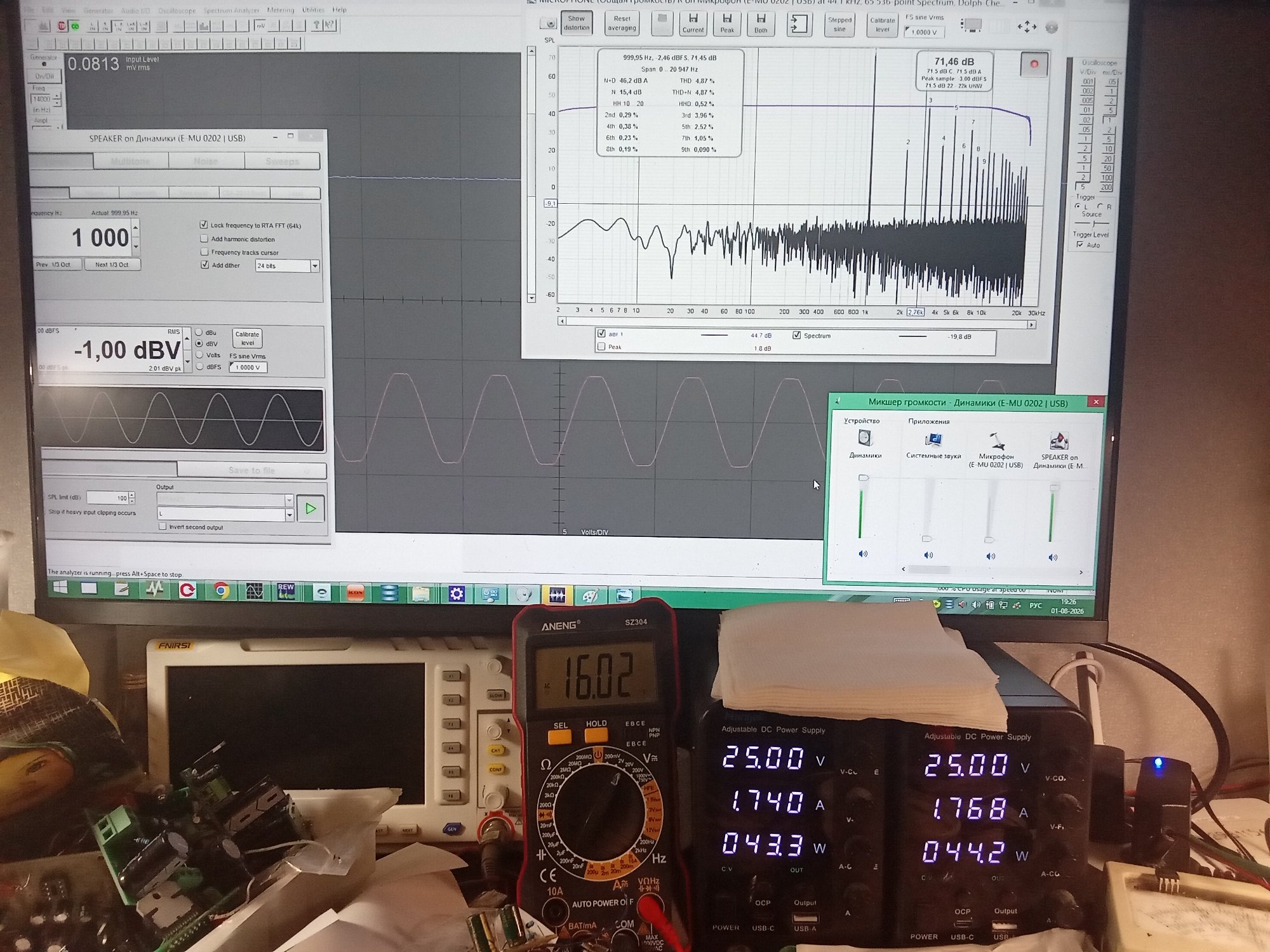The width and height of the screenshot is (1270, 952).
Task: Switch to the Sweeps generator tab
Action: click(282, 161)
